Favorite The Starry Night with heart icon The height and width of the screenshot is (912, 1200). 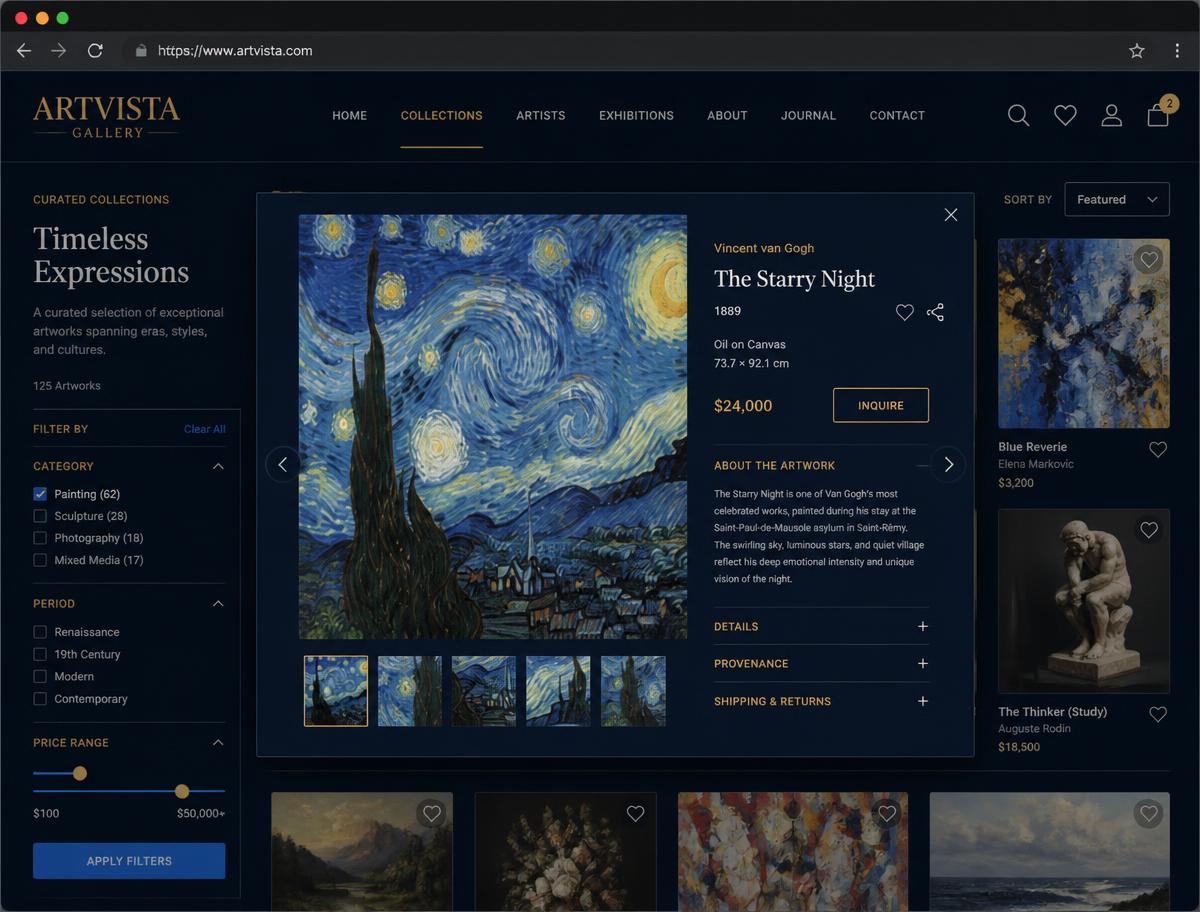[x=904, y=313]
